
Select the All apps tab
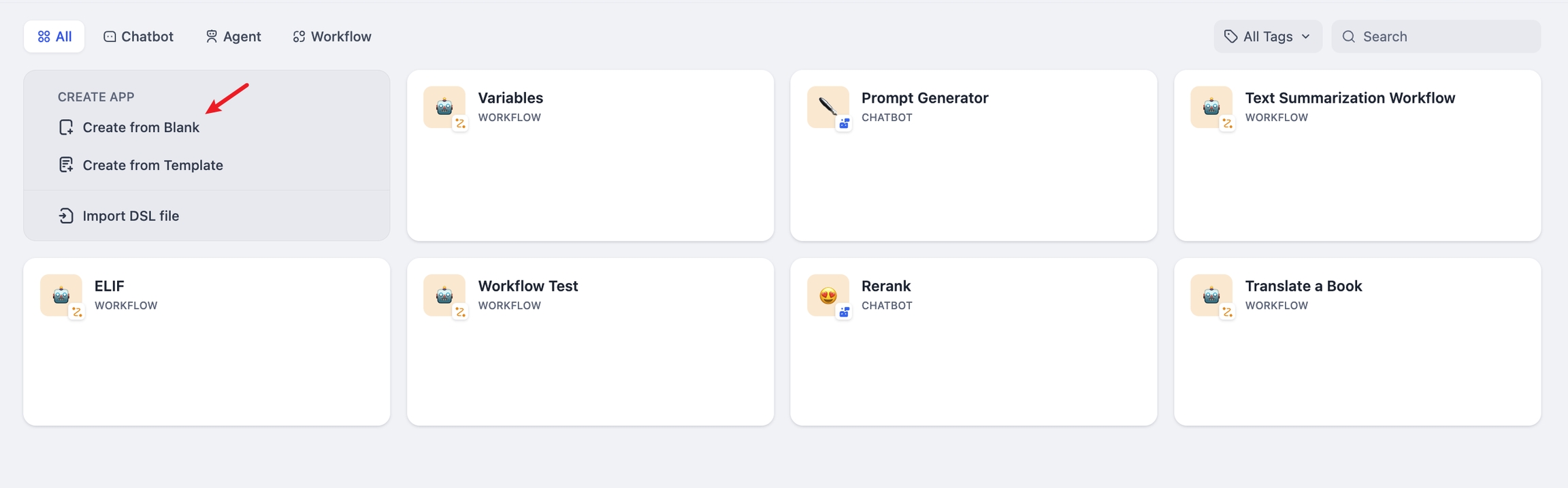click(54, 37)
